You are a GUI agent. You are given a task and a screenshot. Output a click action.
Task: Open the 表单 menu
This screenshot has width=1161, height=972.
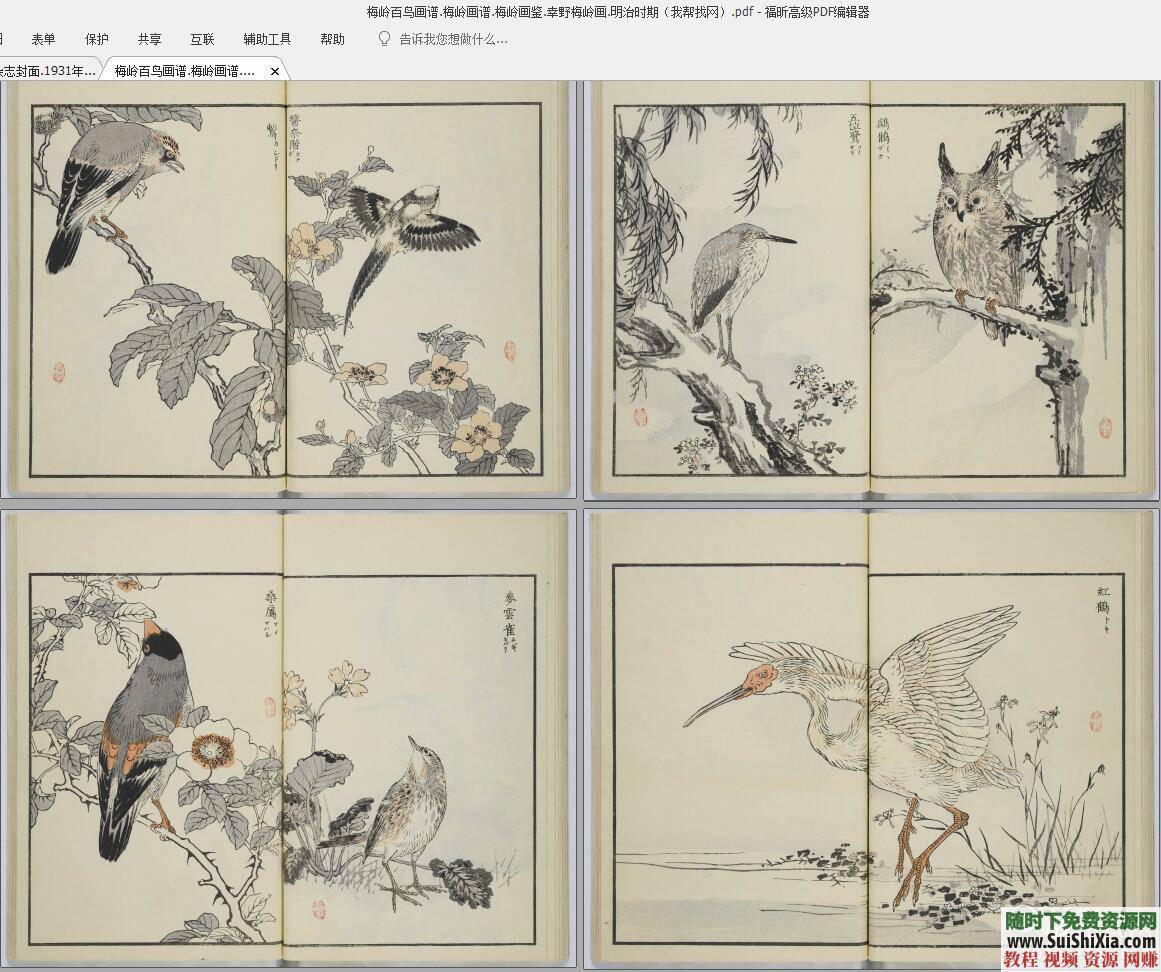43,39
